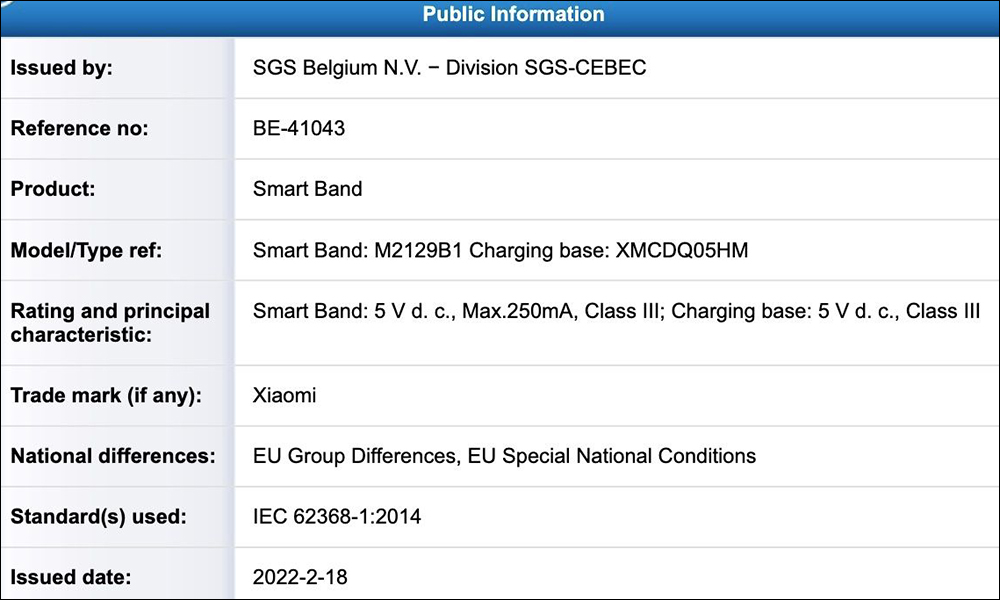Click the white corner at header's left edge
Image resolution: width=1000 pixels, height=600 pixels.
pos(6,4)
